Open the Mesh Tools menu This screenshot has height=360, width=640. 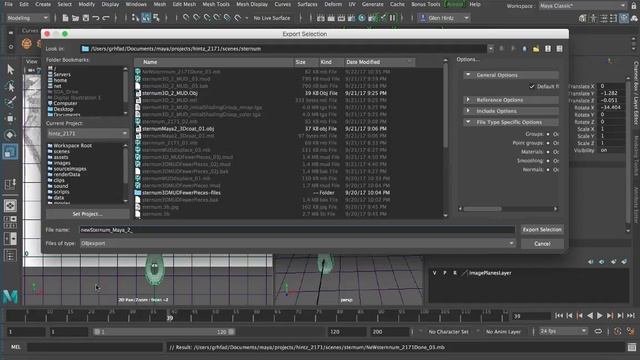tap(216, 4)
